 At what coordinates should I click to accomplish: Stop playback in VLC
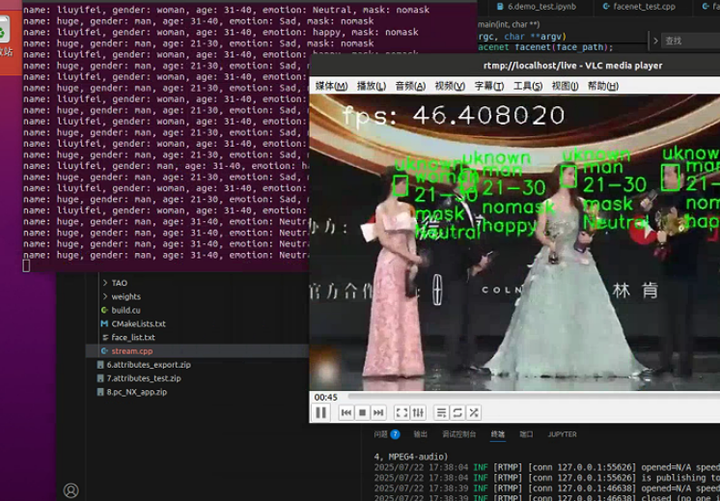362,412
